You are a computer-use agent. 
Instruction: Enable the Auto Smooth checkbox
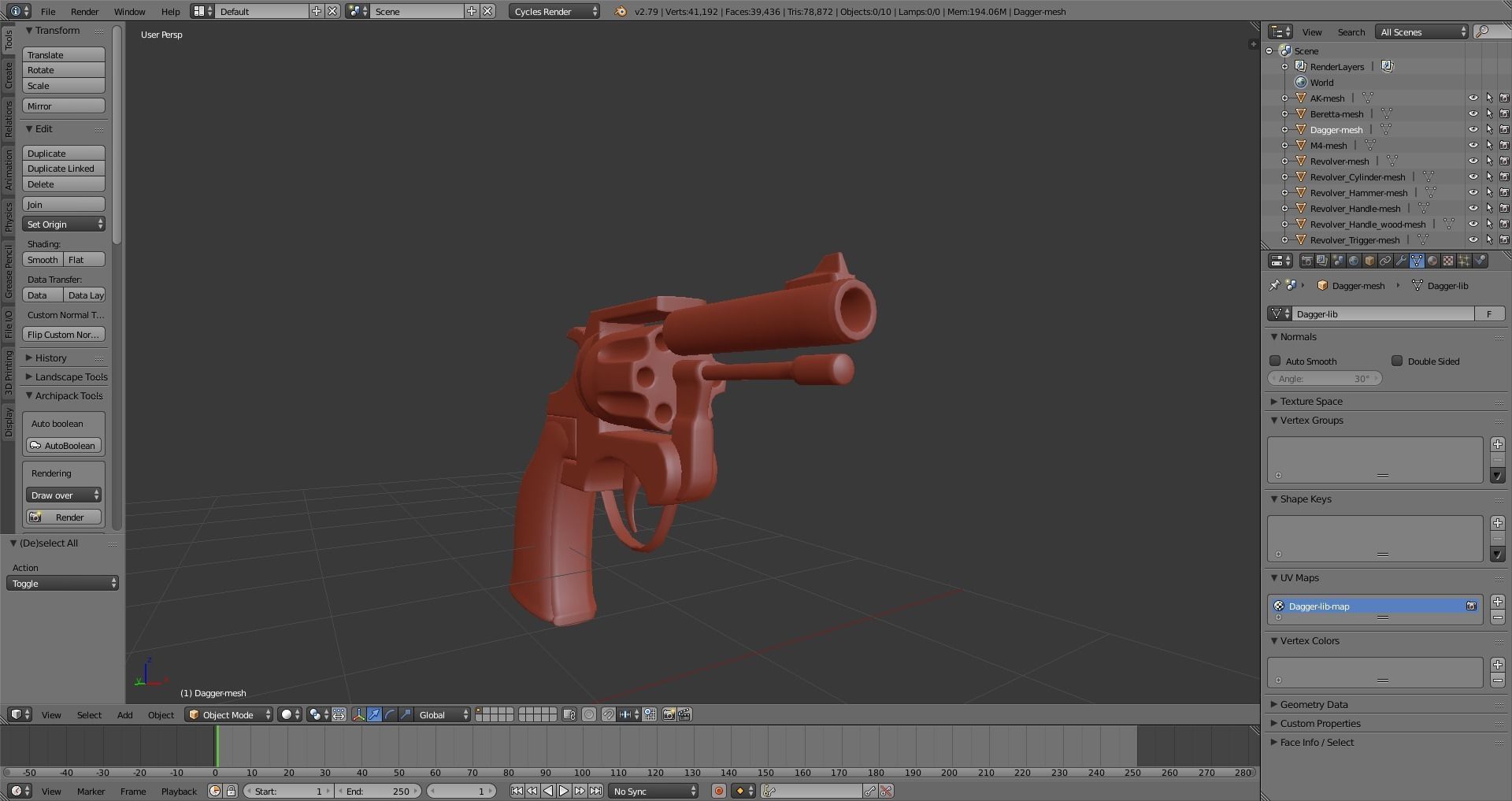[x=1275, y=361]
